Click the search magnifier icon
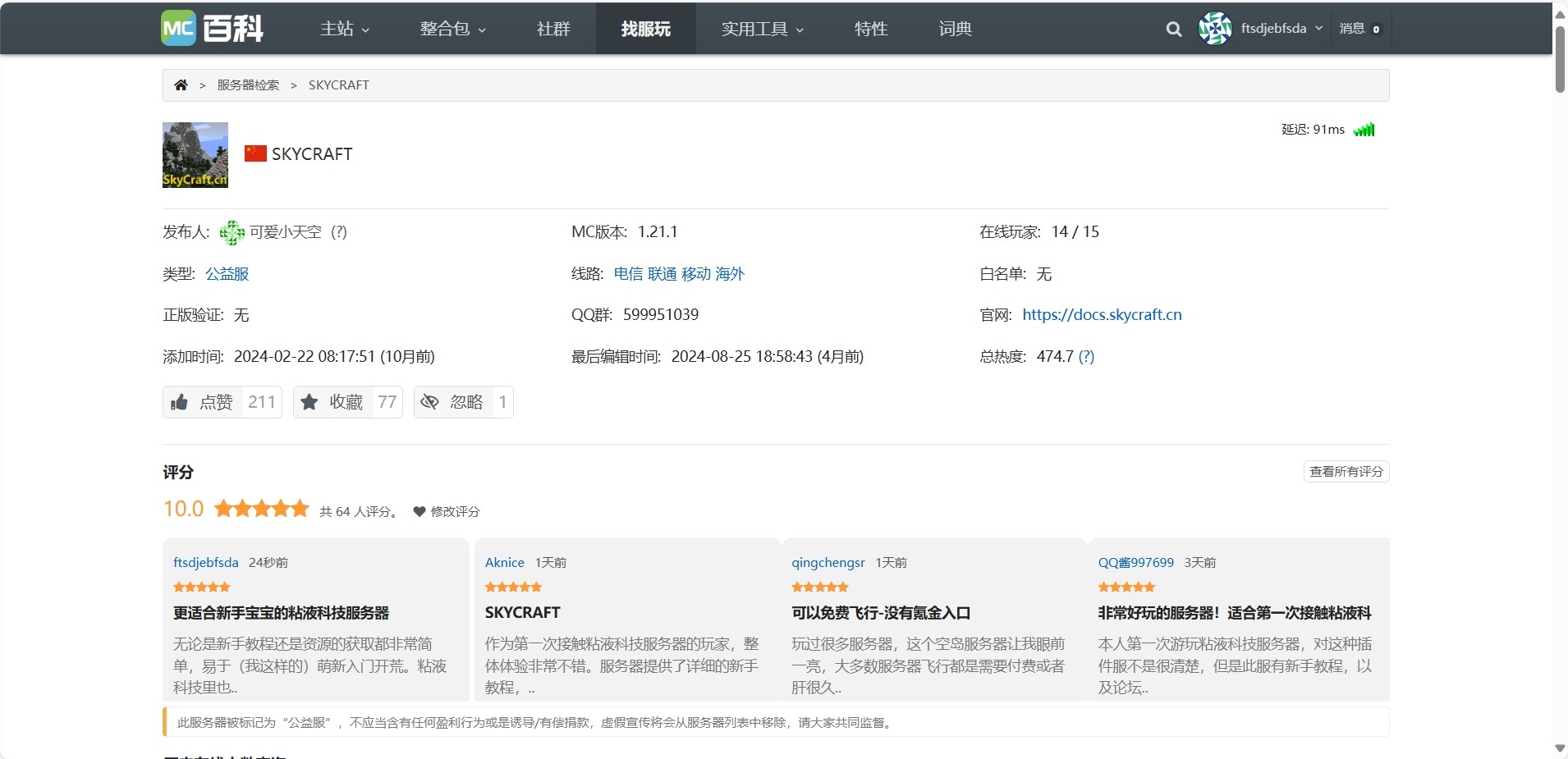 point(1174,29)
